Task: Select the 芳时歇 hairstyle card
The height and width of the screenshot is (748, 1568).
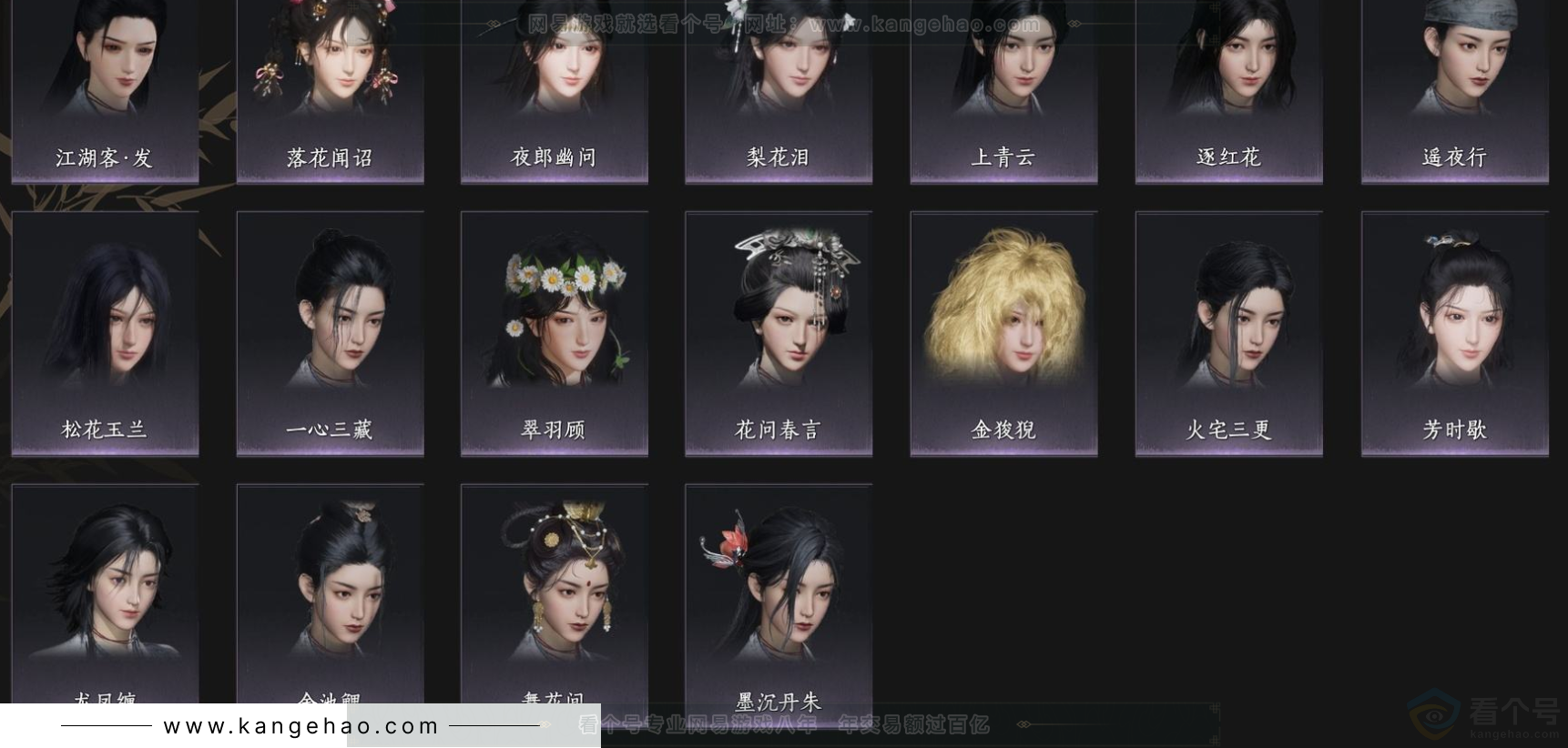Action: [x=1454, y=334]
